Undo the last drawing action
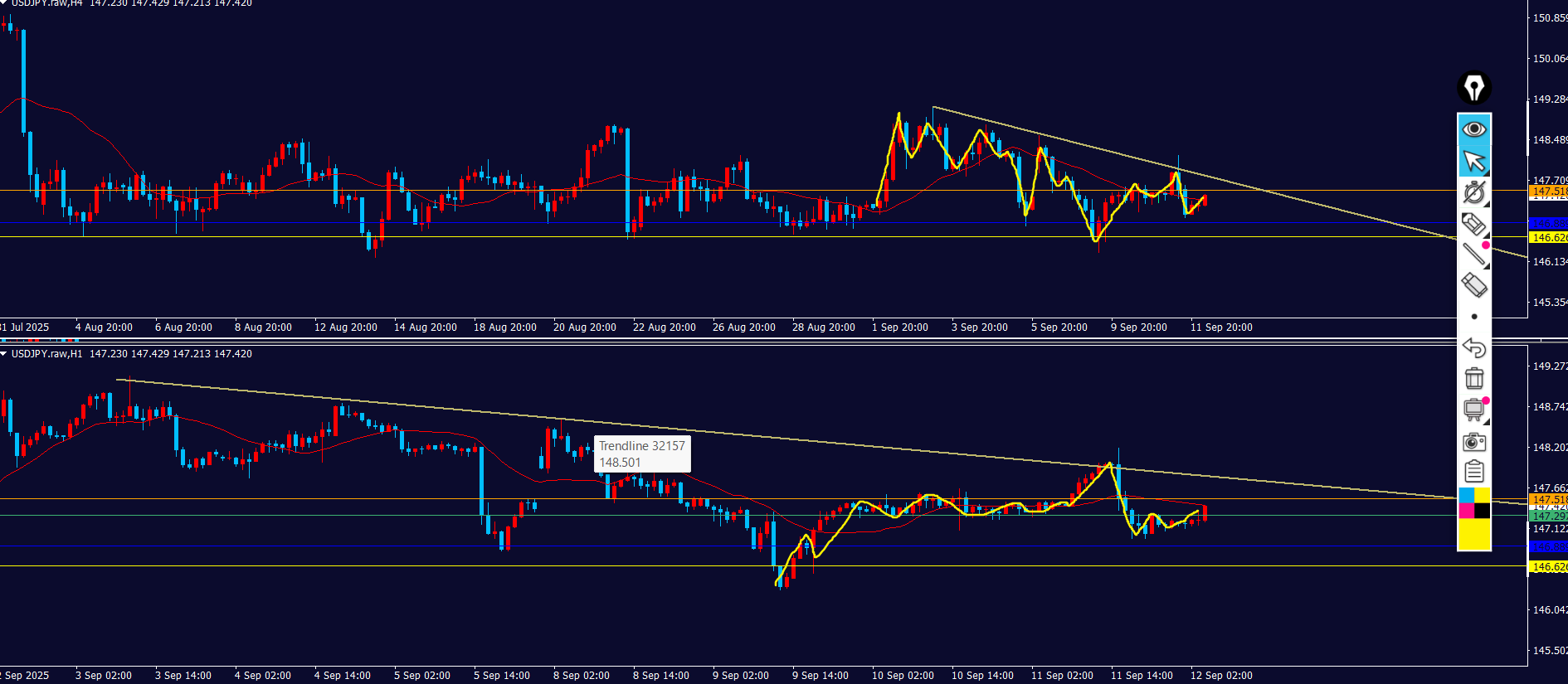The height and width of the screenshot is (684, 1568). 1473,347
